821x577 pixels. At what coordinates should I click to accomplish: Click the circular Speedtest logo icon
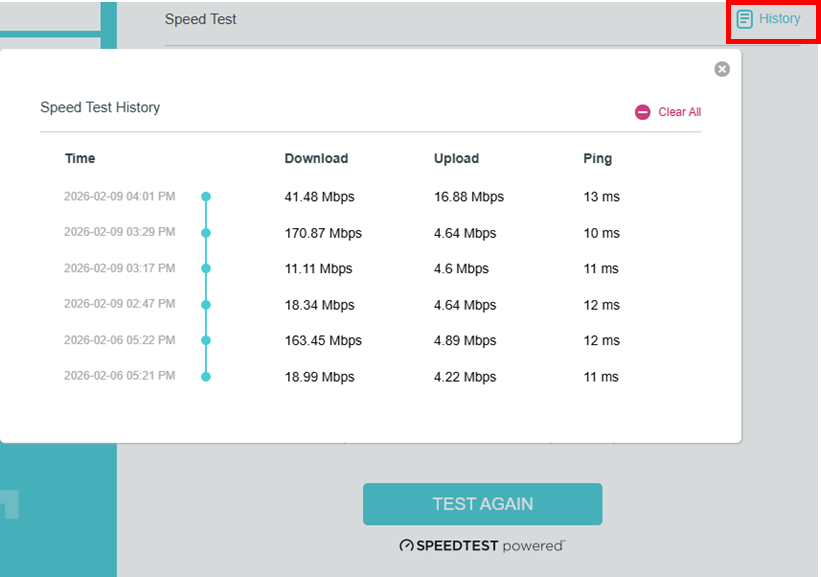pyautogui.click(x=405, y=546)
